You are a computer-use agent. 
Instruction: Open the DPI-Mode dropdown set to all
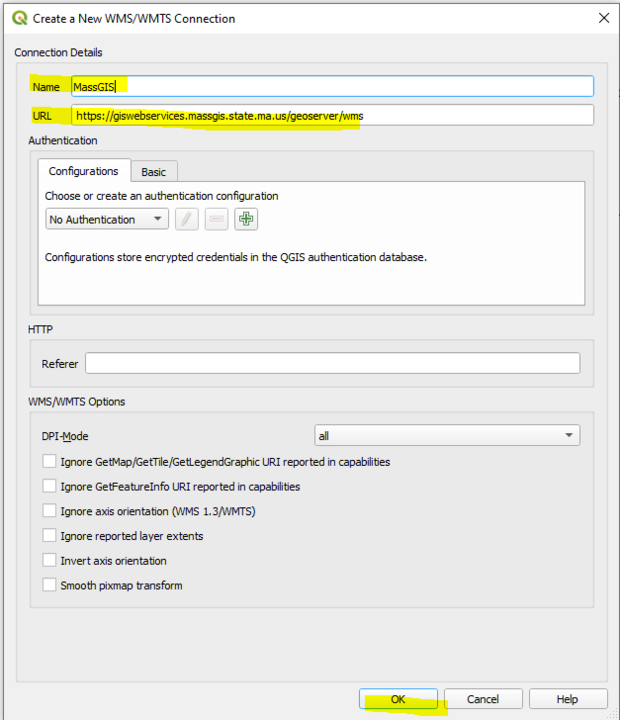tap(447, 435)
